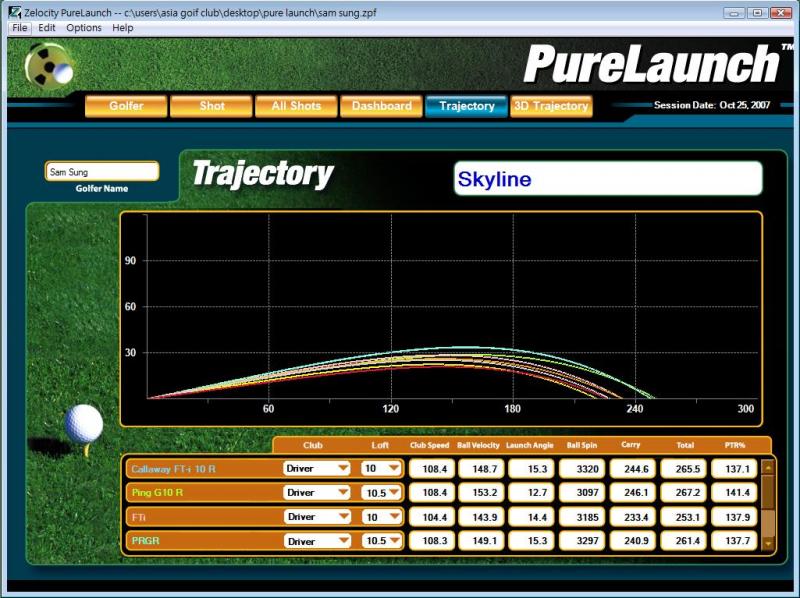The image size is (800, 598).
Task: Open the File menu
Action: coord(20,28)
